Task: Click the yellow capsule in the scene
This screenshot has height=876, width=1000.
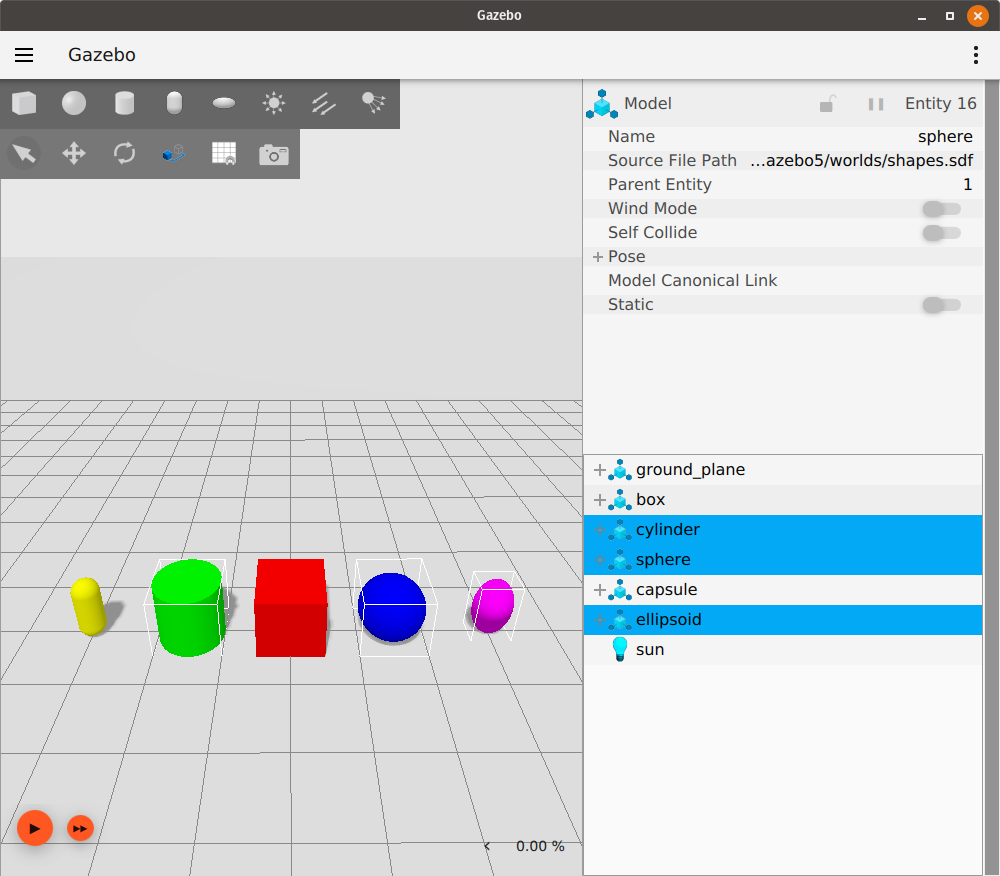Action: click(x=89, y=606)
